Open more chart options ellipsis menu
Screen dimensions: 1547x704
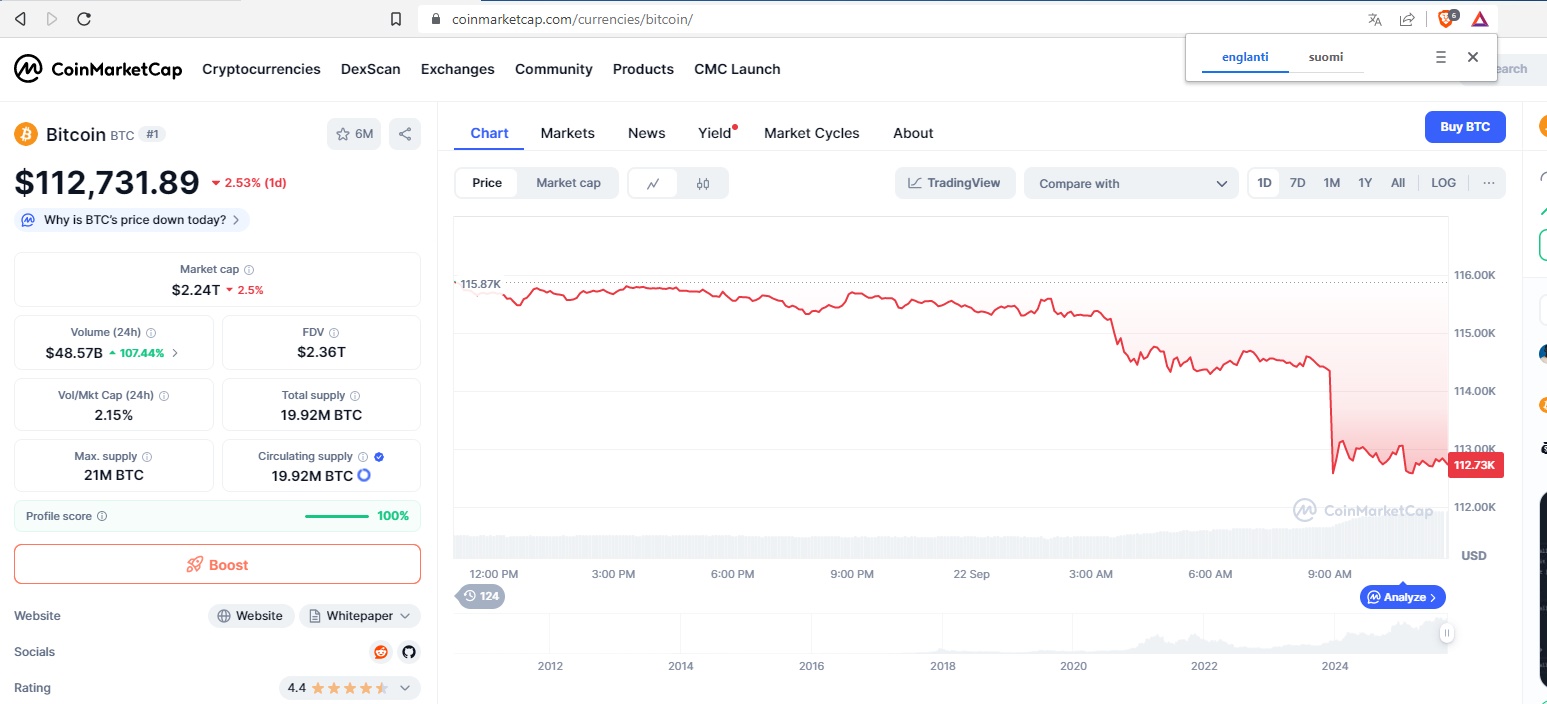click(1488, 183)
